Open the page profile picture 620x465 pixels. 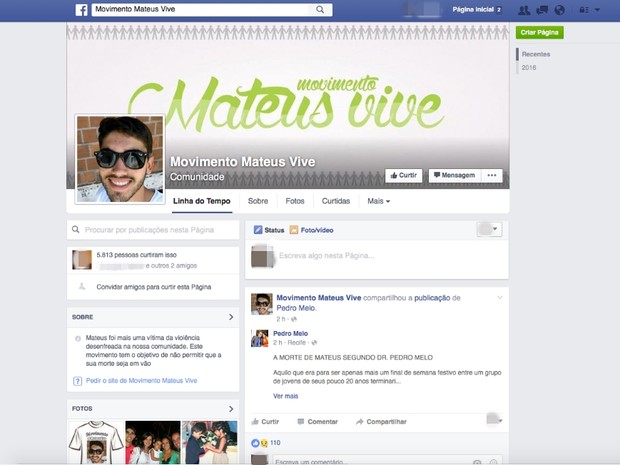click(x=119, y=159)
